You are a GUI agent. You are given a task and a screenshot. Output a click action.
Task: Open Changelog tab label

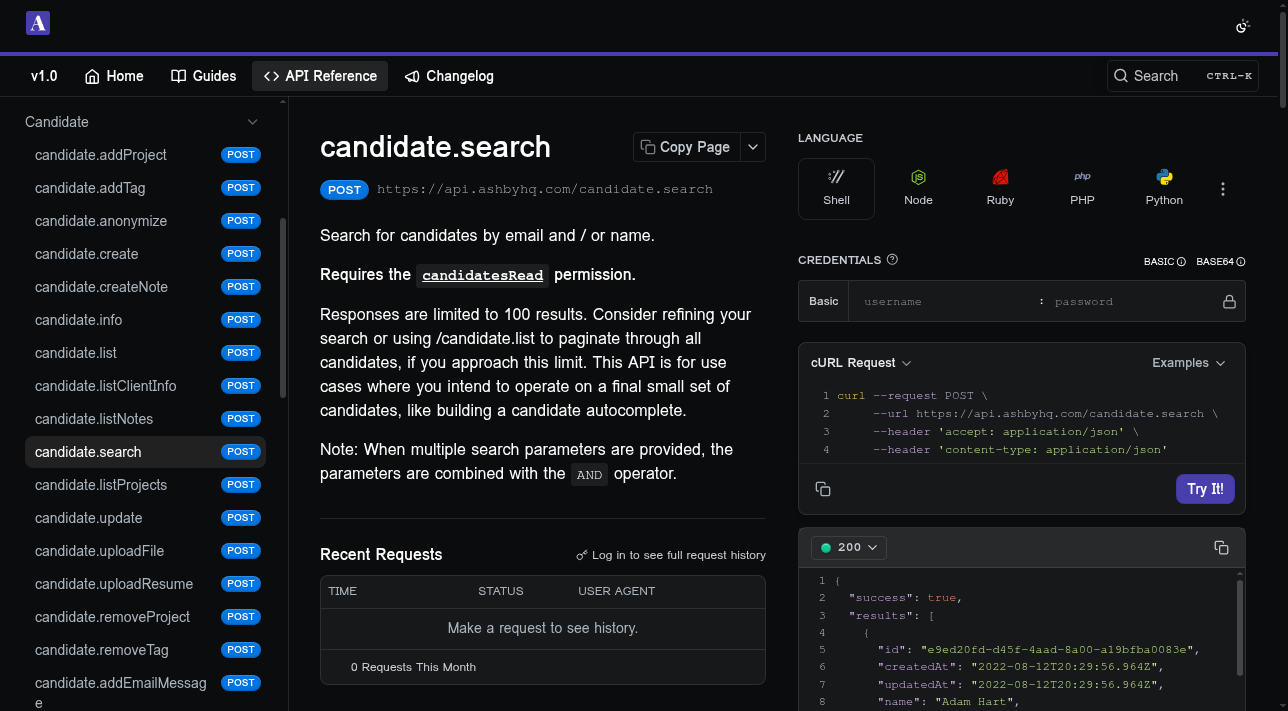[460, 76]
